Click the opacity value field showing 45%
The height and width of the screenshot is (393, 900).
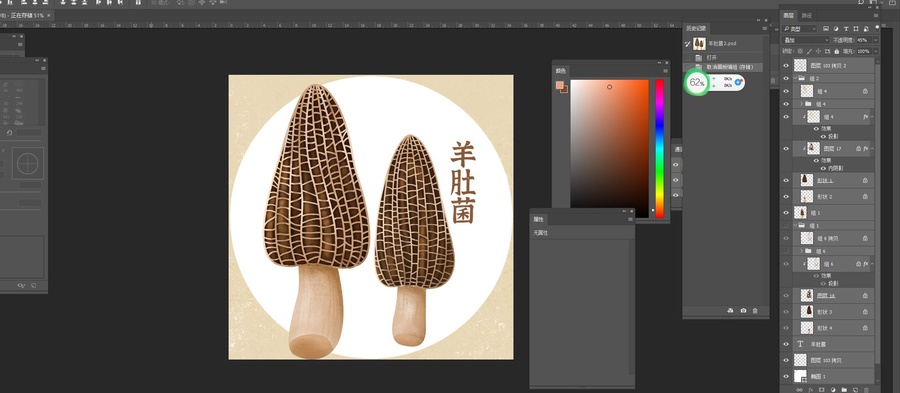pyautogui.click(x=863, y=40)
